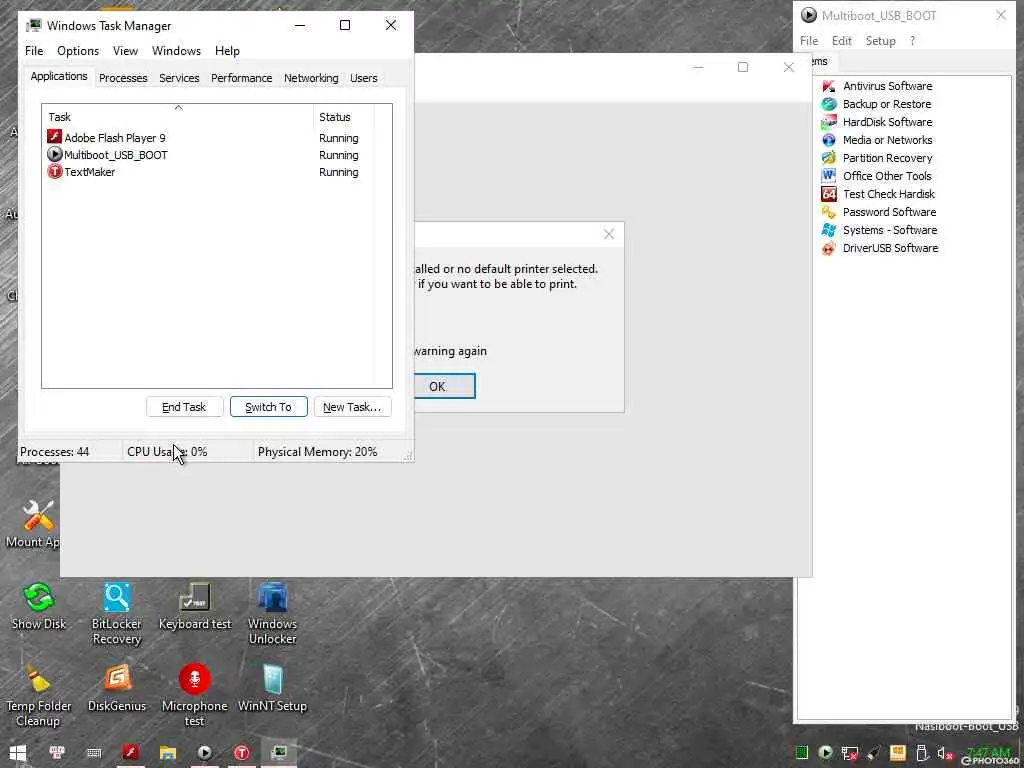Click the Switch To button
Viewport: 1024px width, 768px height.
(x=268, y=407)
